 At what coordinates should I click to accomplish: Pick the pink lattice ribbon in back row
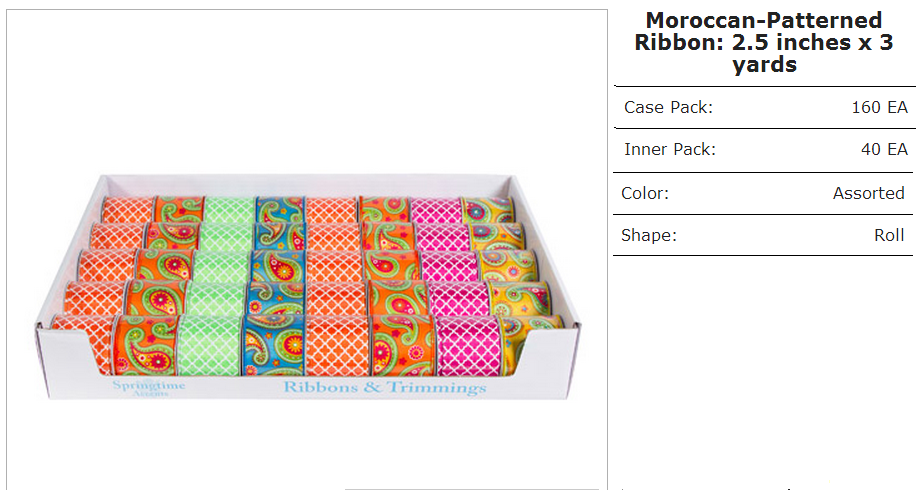437,210
